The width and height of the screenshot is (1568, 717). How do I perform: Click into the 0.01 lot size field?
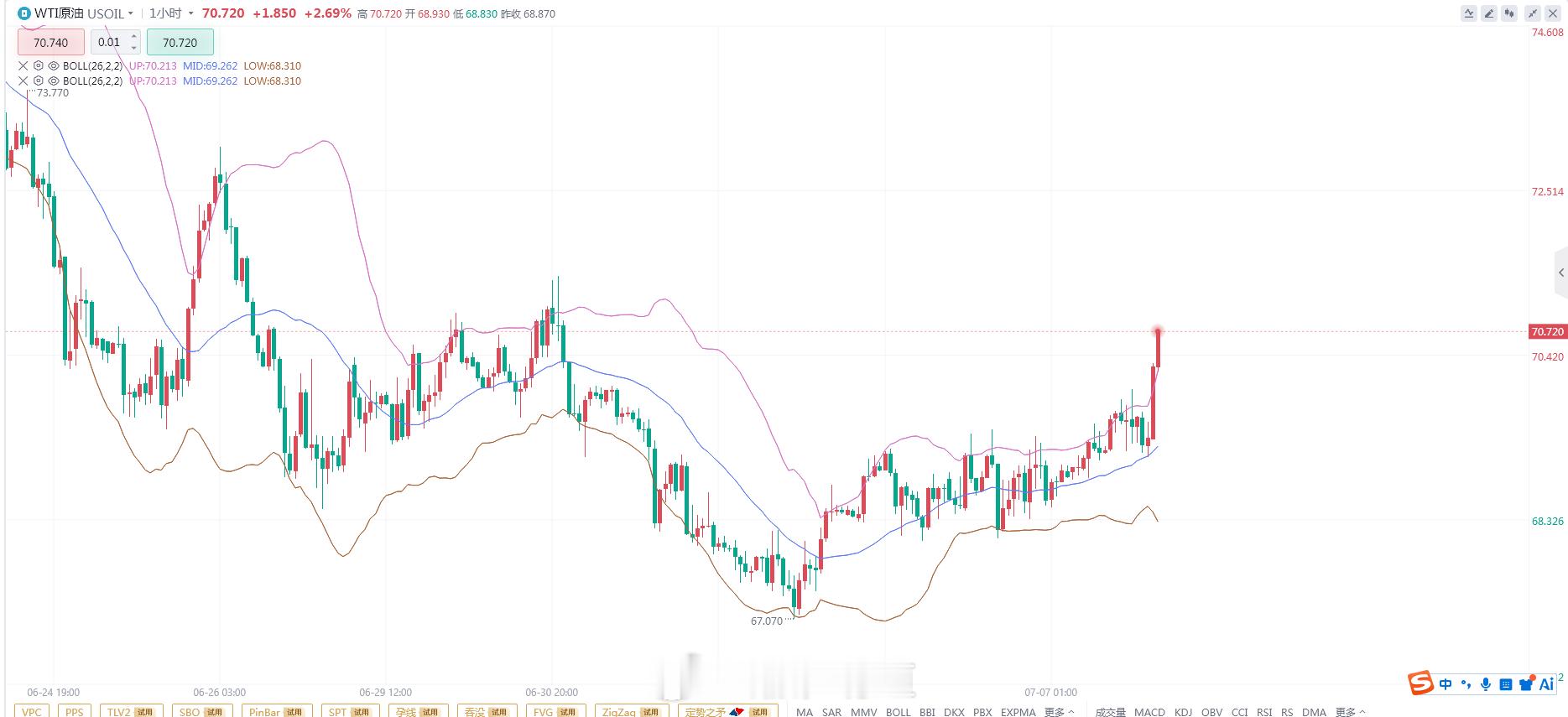click(x=110, y=42)
